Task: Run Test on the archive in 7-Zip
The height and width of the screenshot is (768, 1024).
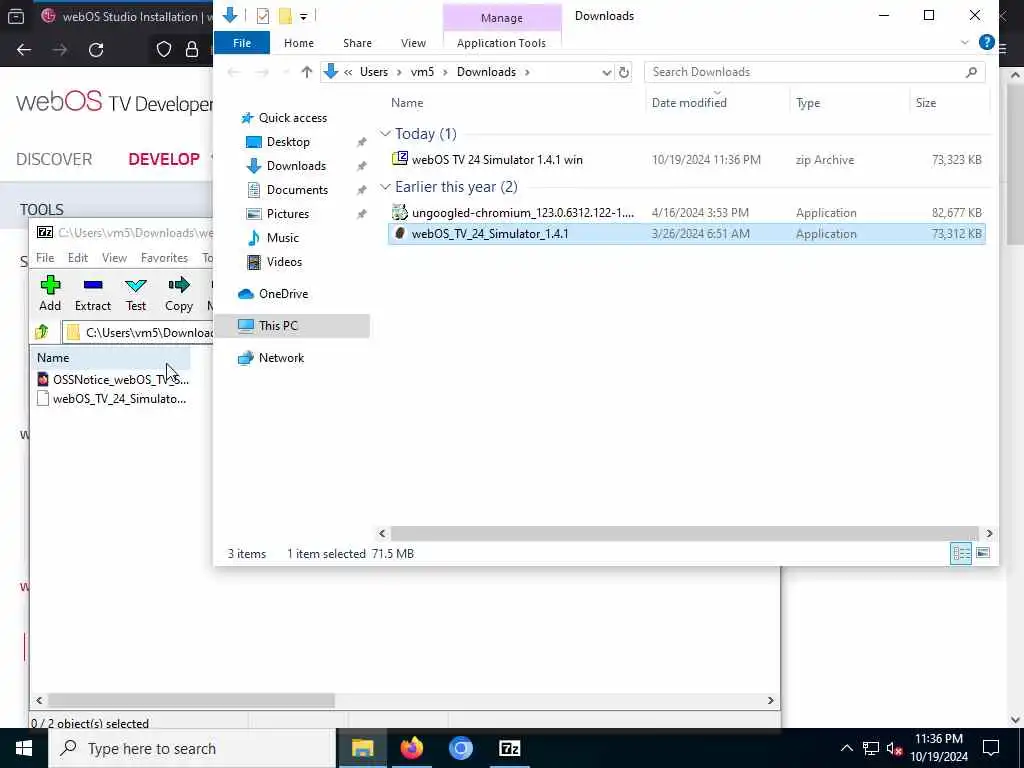Action: tap(136, 293)
